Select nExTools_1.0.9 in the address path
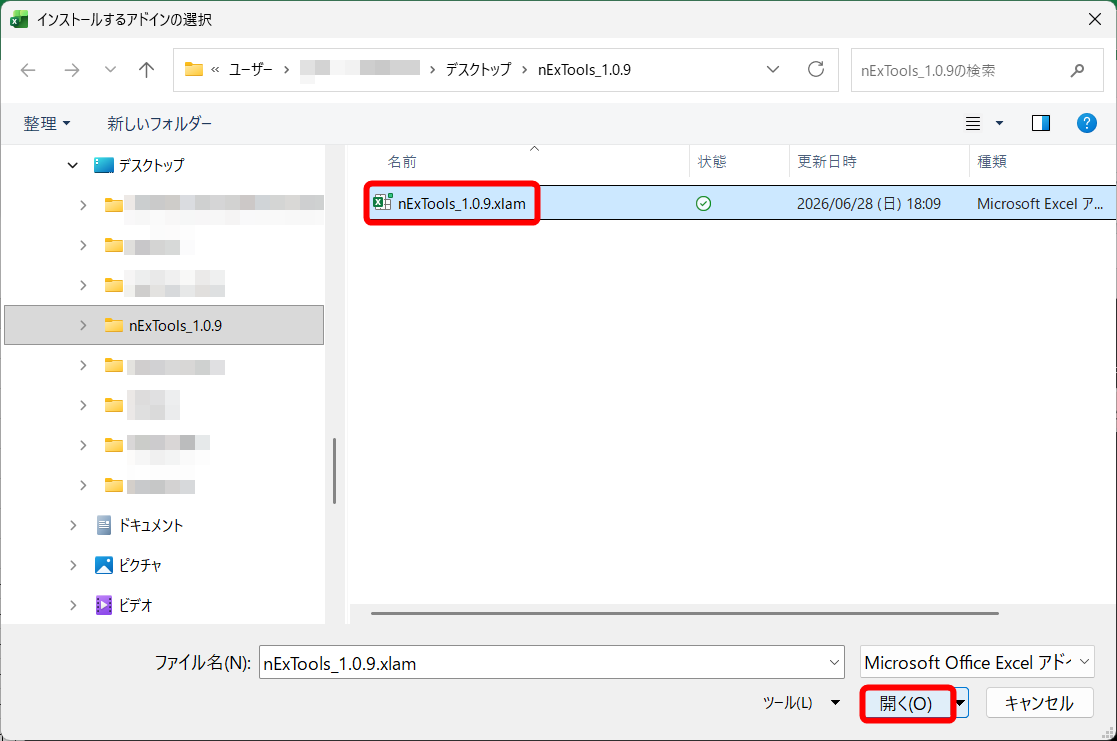The height and width of the screenshot is (741, 1117). point(584,70)
